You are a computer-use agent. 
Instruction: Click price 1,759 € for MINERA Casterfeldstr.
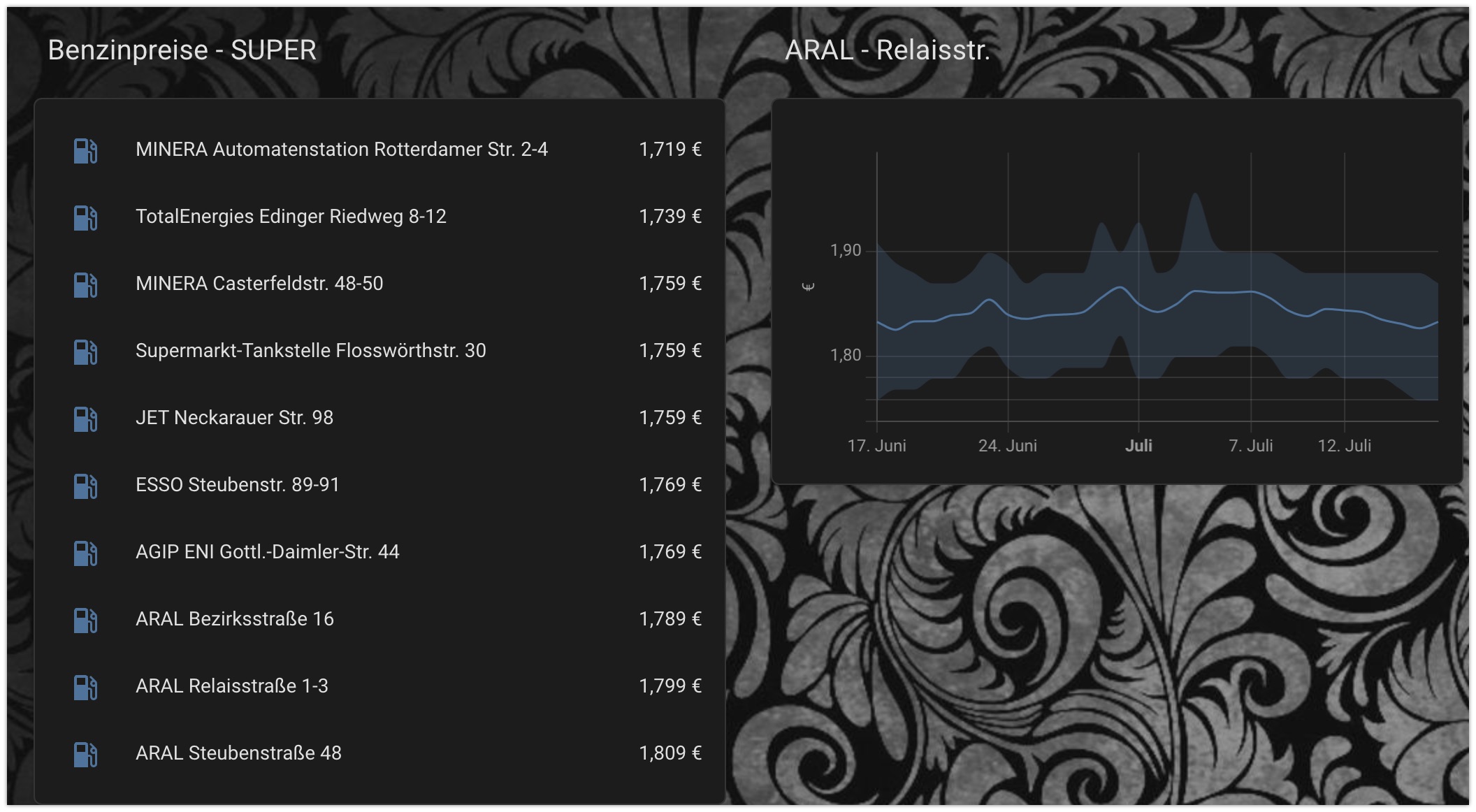pyautogui.click(x=670, y=284)
